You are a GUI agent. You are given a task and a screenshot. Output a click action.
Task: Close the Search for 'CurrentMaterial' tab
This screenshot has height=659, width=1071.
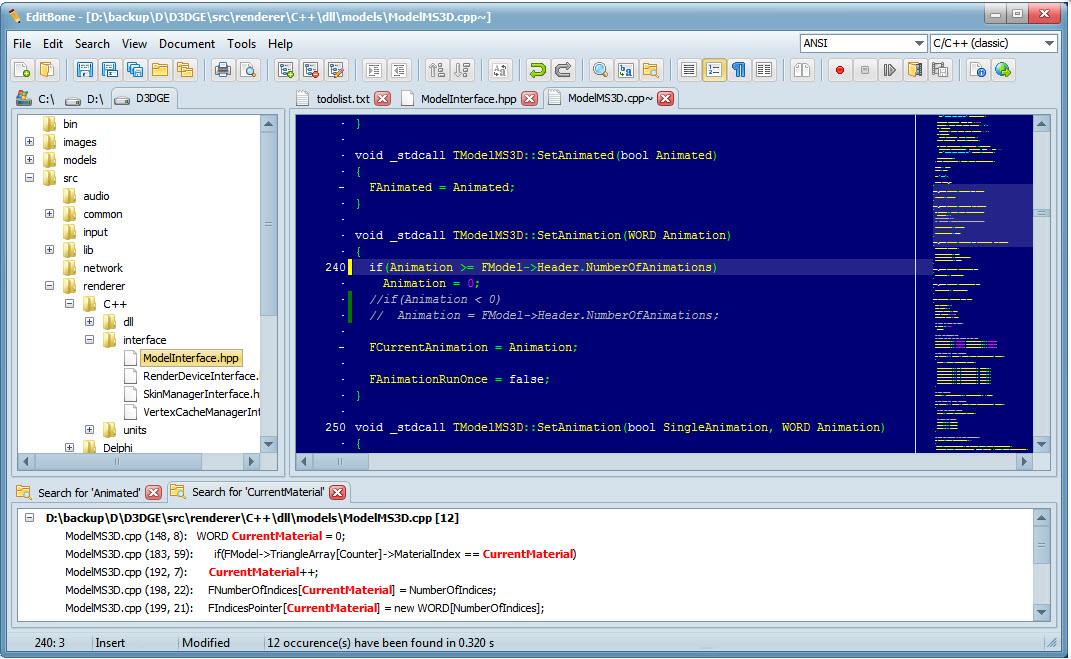(337, 492)
